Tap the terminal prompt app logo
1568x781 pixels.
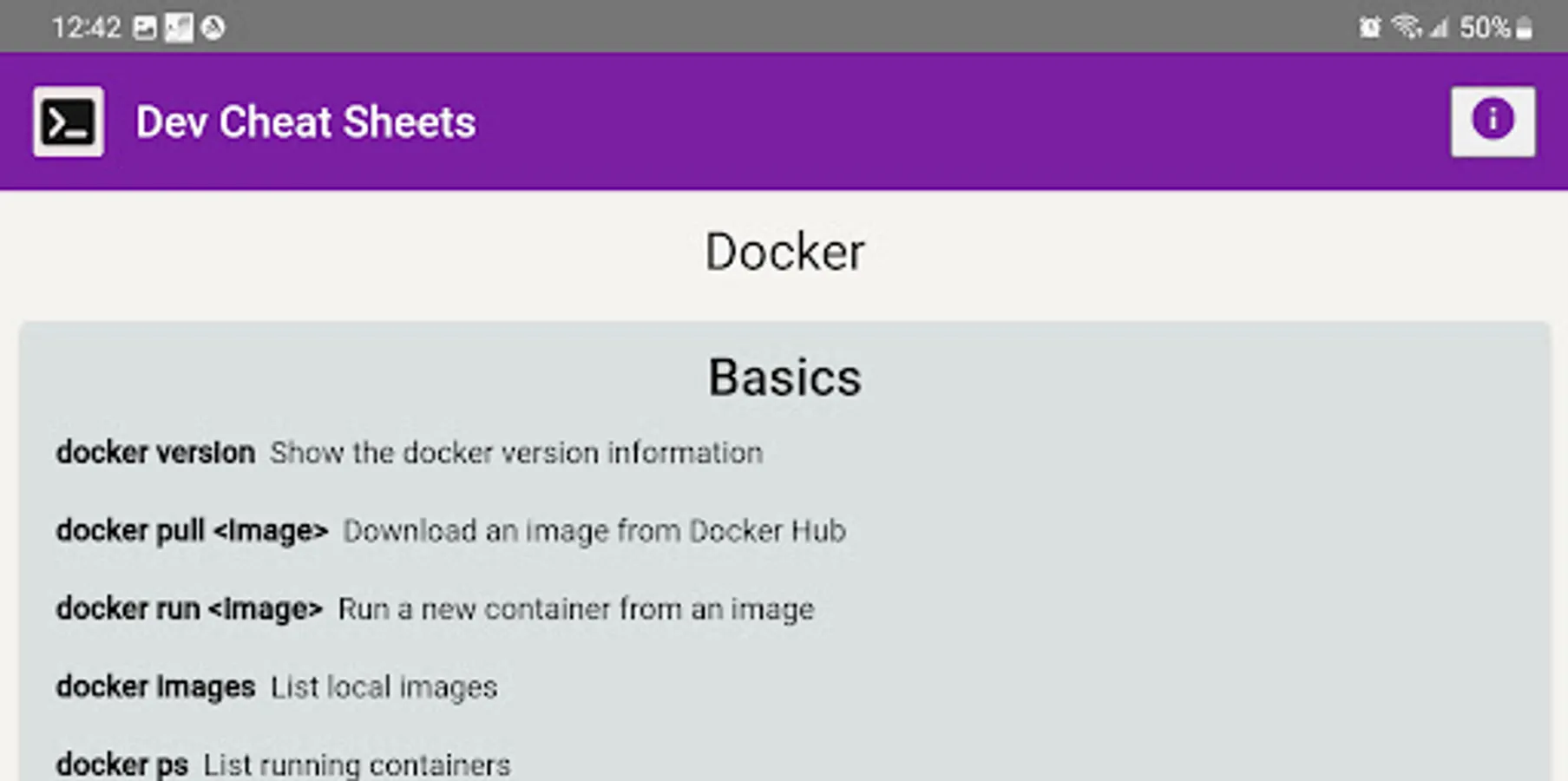pos(69,121)
